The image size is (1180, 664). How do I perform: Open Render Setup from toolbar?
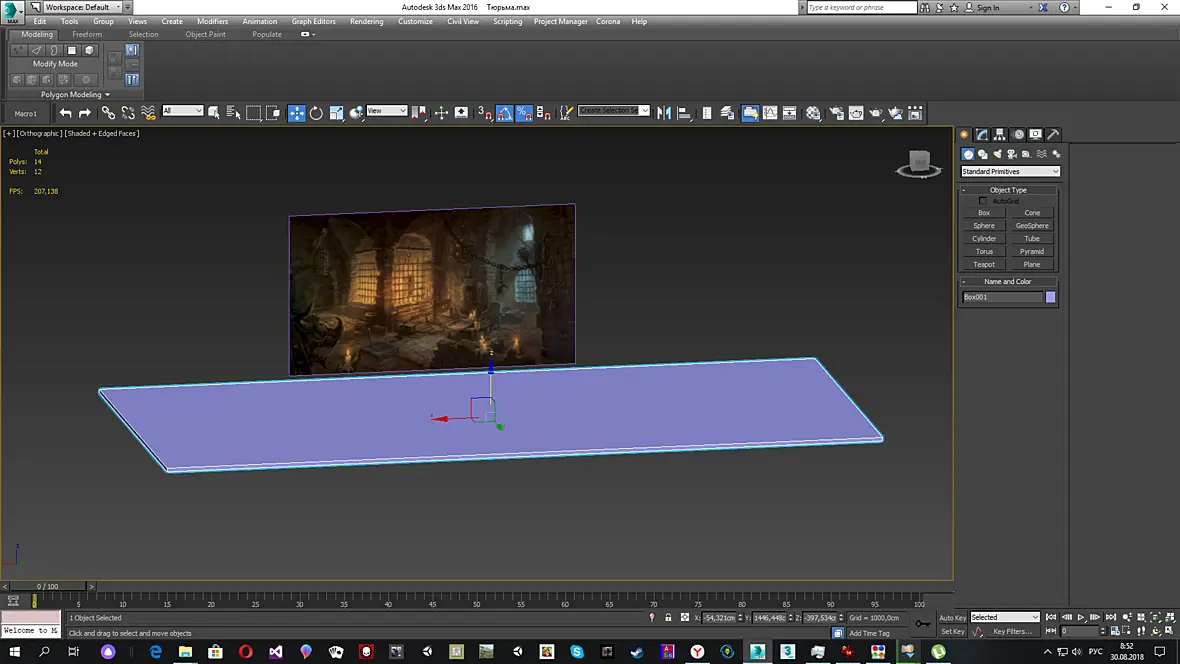[x=836, y=113]
